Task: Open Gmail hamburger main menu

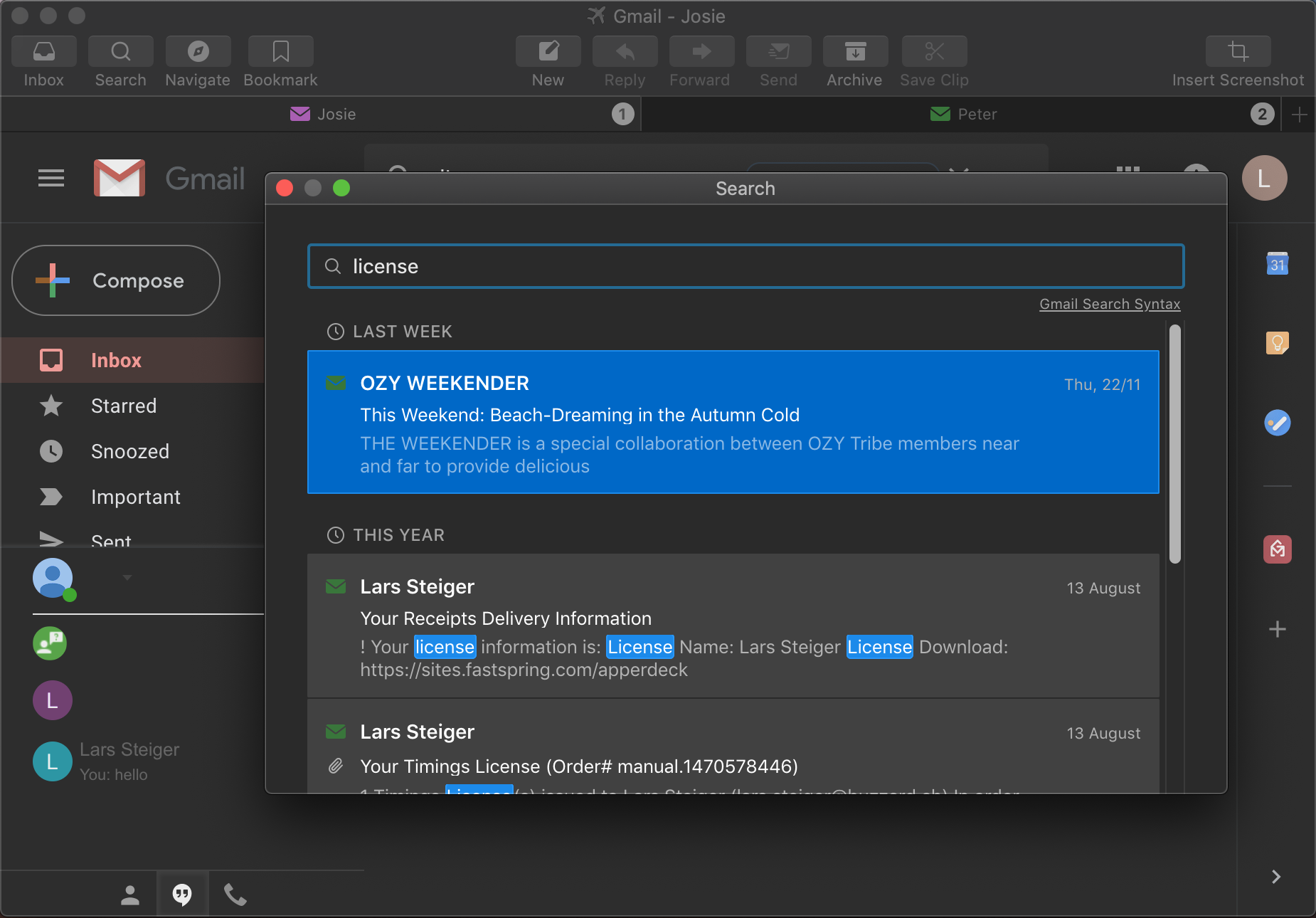Action: tap(51, 178)
